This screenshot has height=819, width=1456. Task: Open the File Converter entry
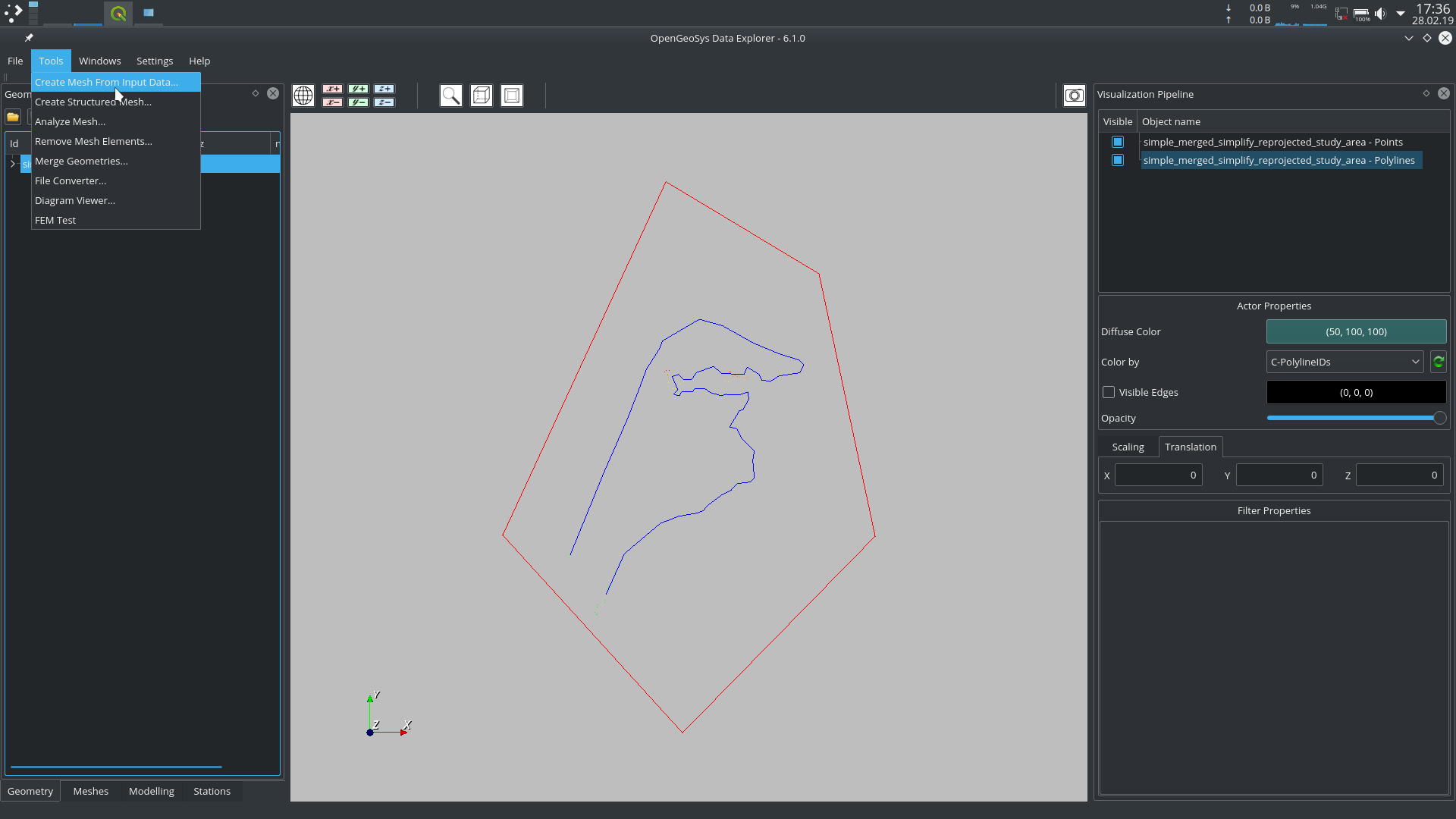(71, 180)
